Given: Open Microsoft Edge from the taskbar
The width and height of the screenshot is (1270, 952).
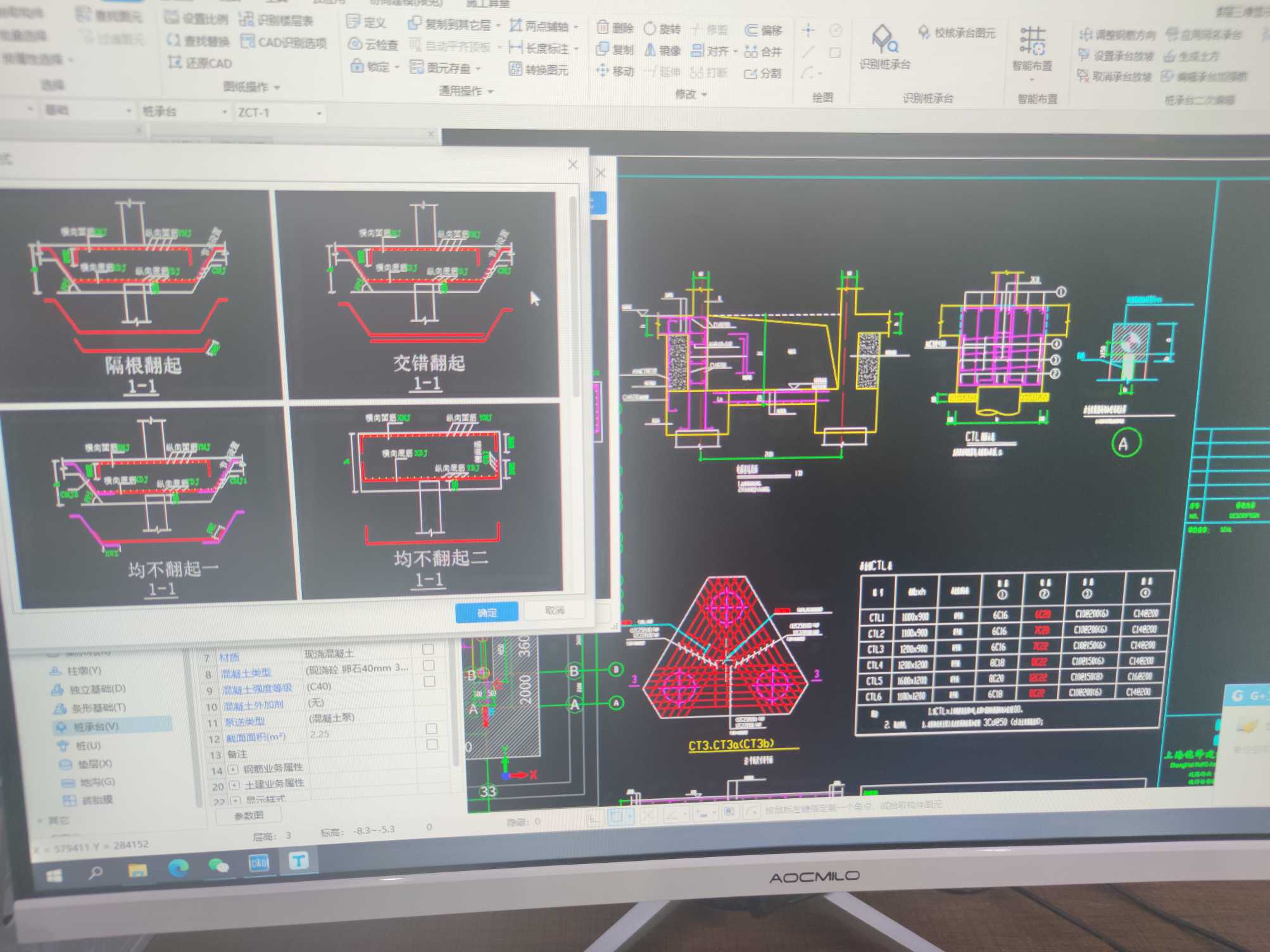Looking at the screenshot, I should tap(179, 868).
